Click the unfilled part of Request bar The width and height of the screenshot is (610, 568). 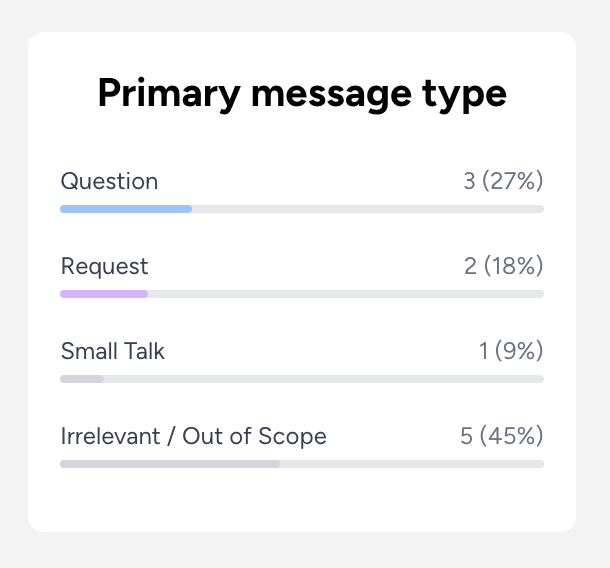[x=346, y=294]
